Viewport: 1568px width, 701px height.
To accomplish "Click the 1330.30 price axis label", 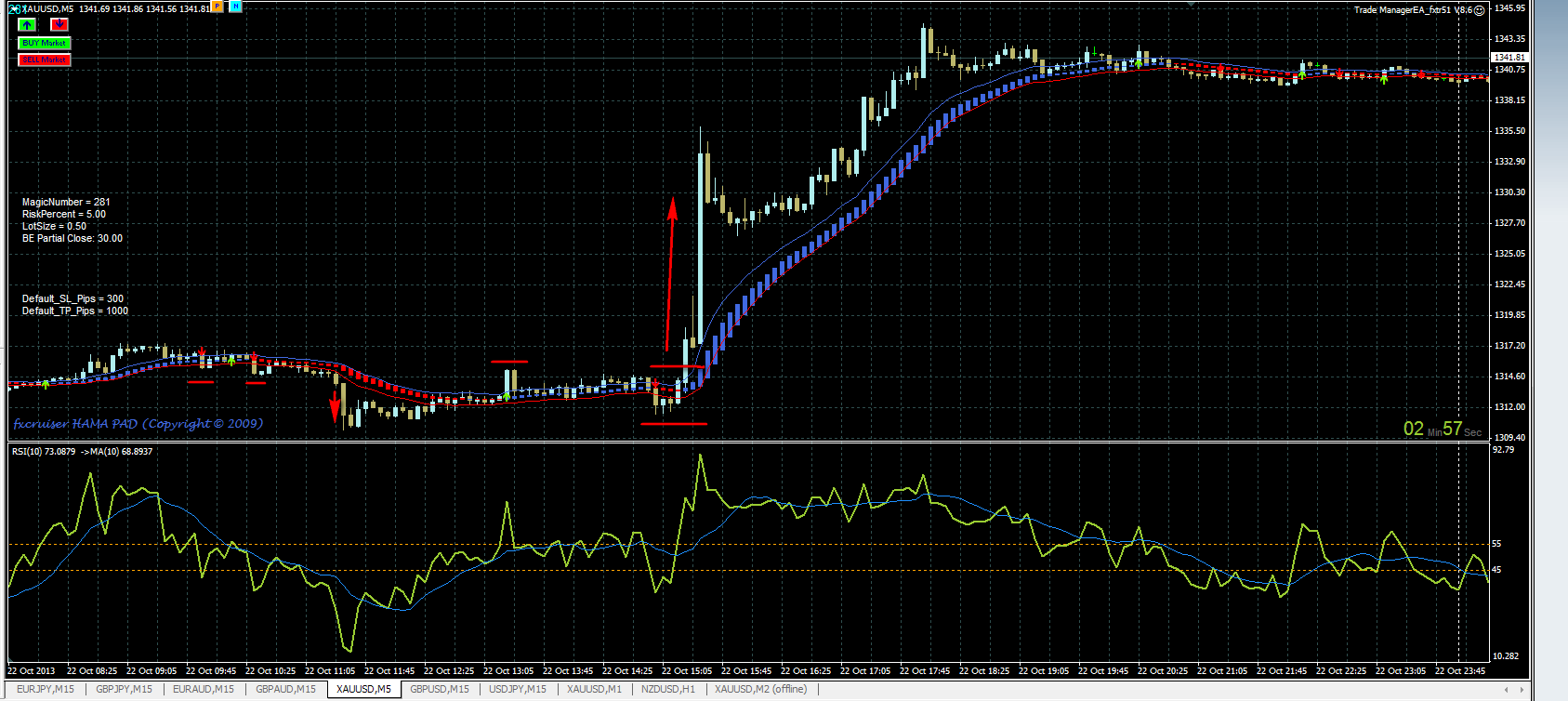I will pos(1509,192).
